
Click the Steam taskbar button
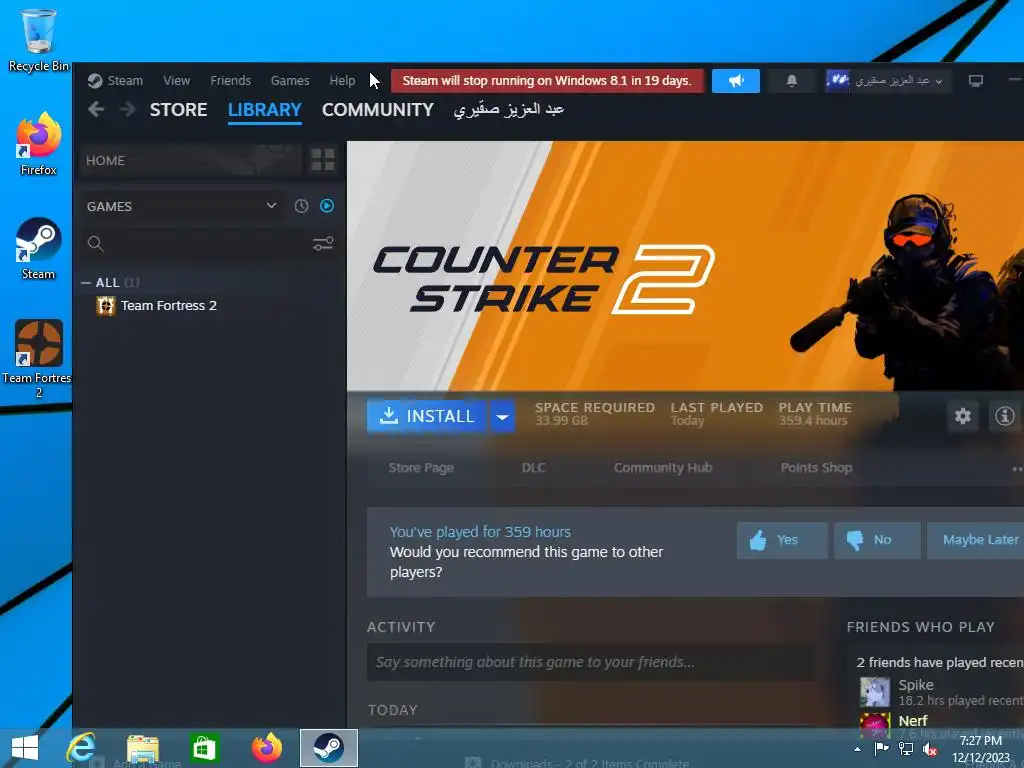coord(328,748)
